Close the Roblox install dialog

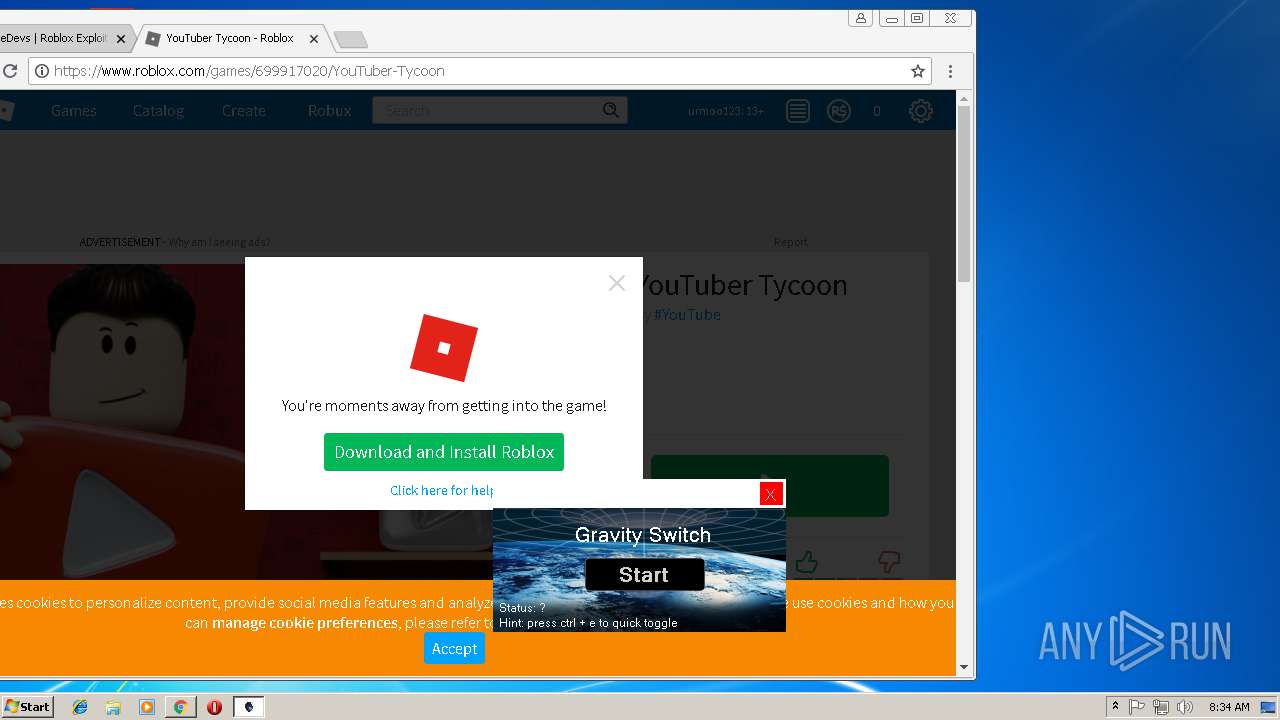point(617,283)
